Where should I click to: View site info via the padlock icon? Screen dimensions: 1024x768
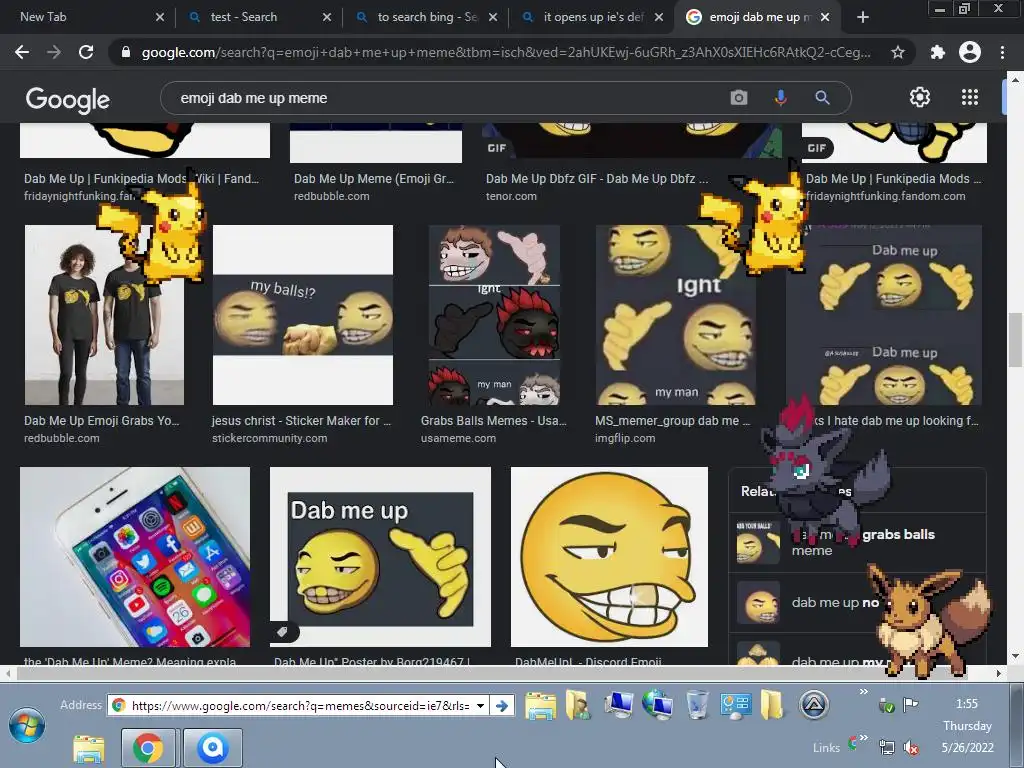[x=126, y=52]
